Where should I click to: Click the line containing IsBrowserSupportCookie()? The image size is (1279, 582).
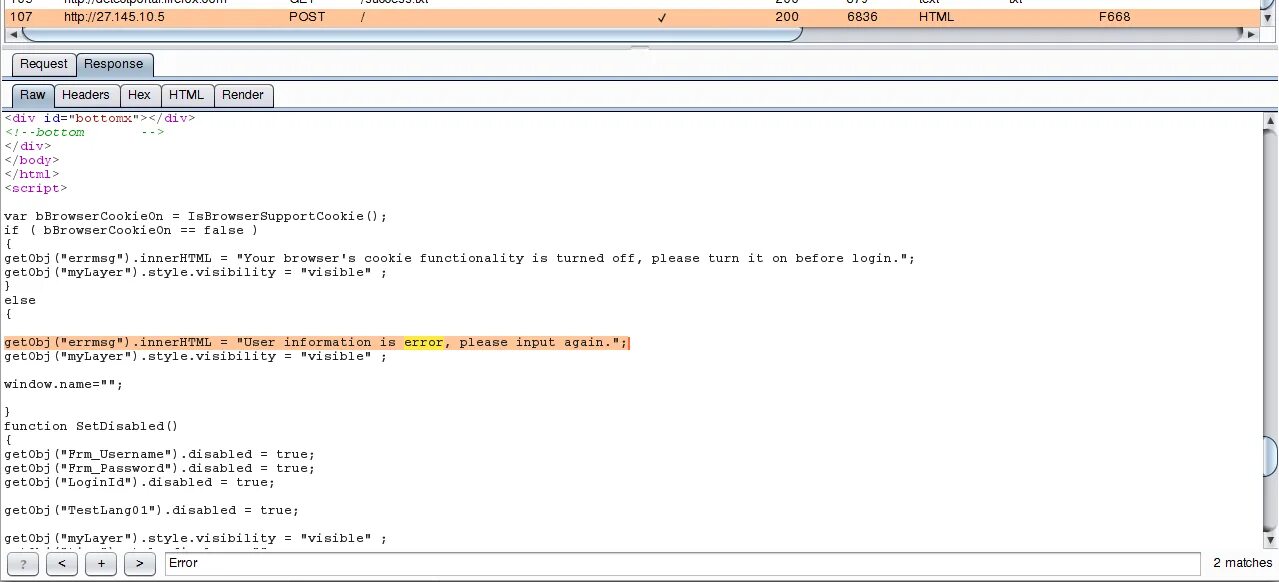tap(195, 216)
